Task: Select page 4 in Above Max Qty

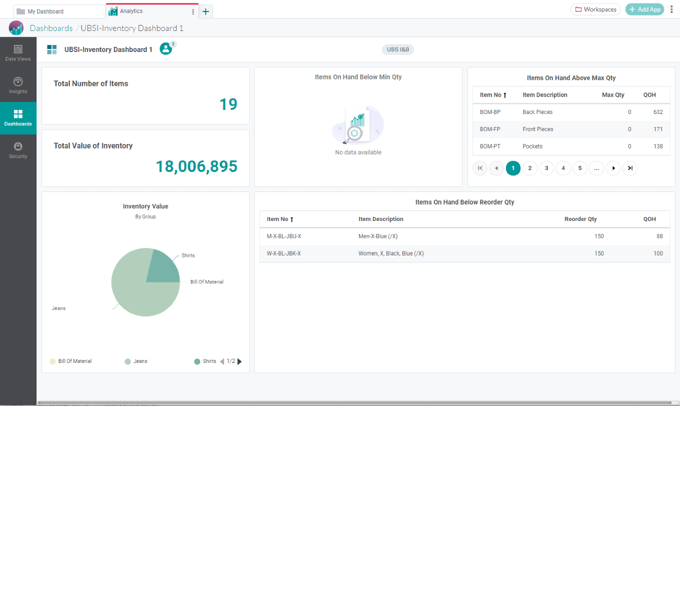Action: 563,168
